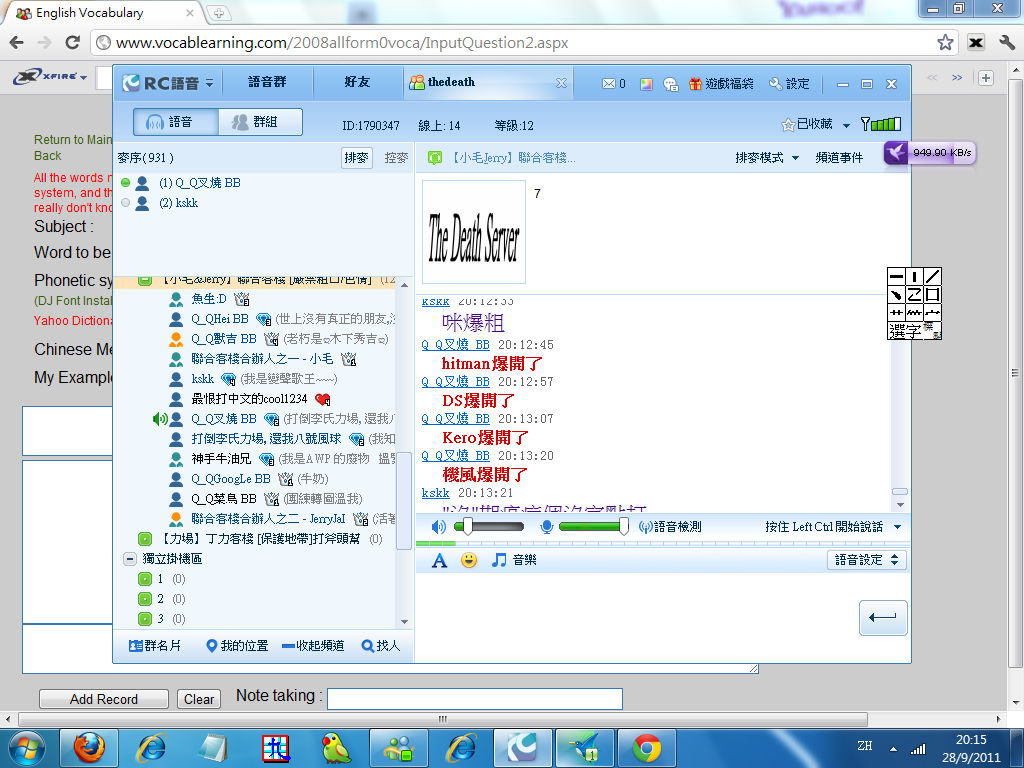This screenshot has width=1024, height=768.
Task: Click The Death Server logo thumbnail
Action: click(474, 232)
